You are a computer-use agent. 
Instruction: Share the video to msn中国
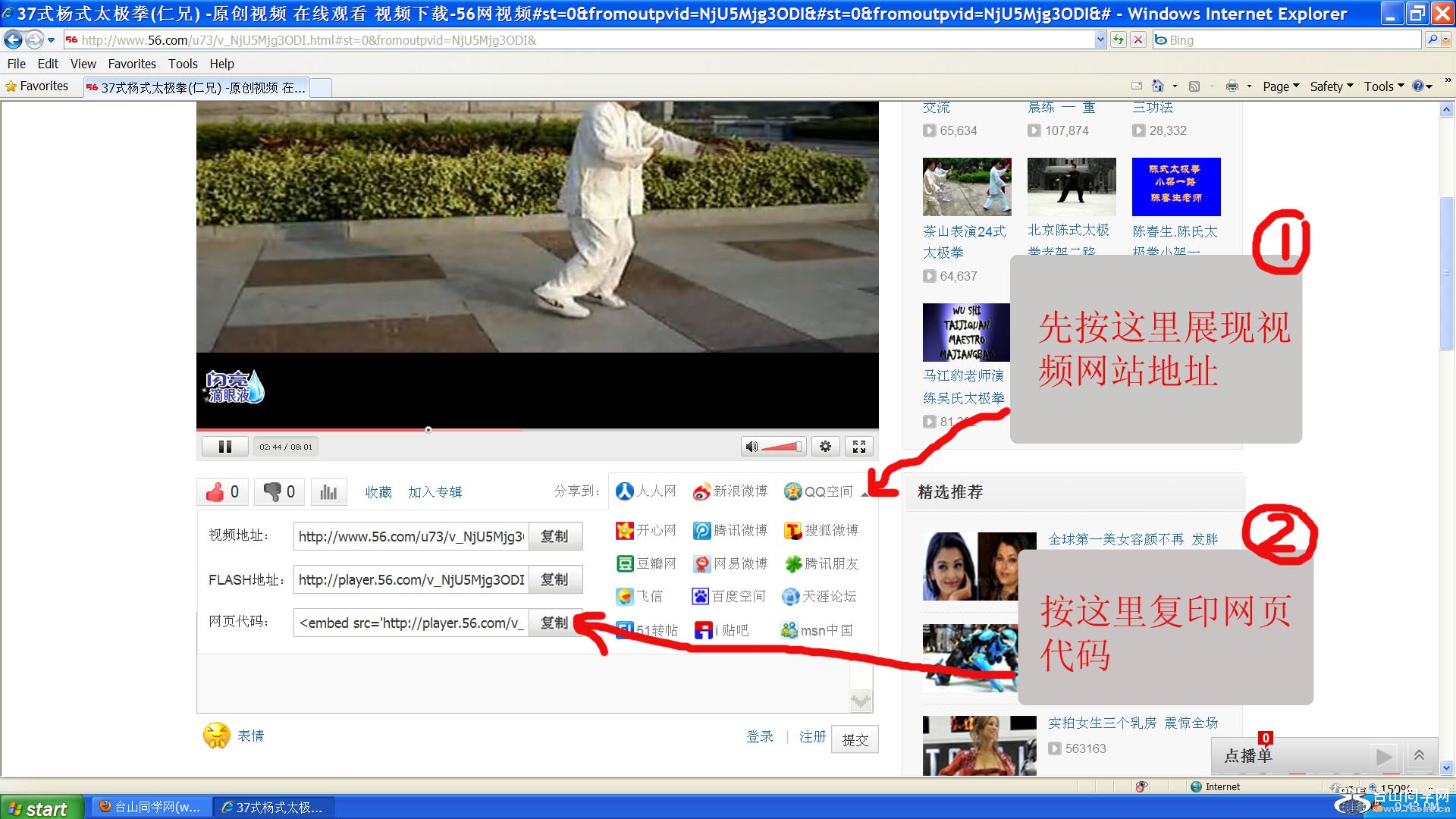[817, 630]
